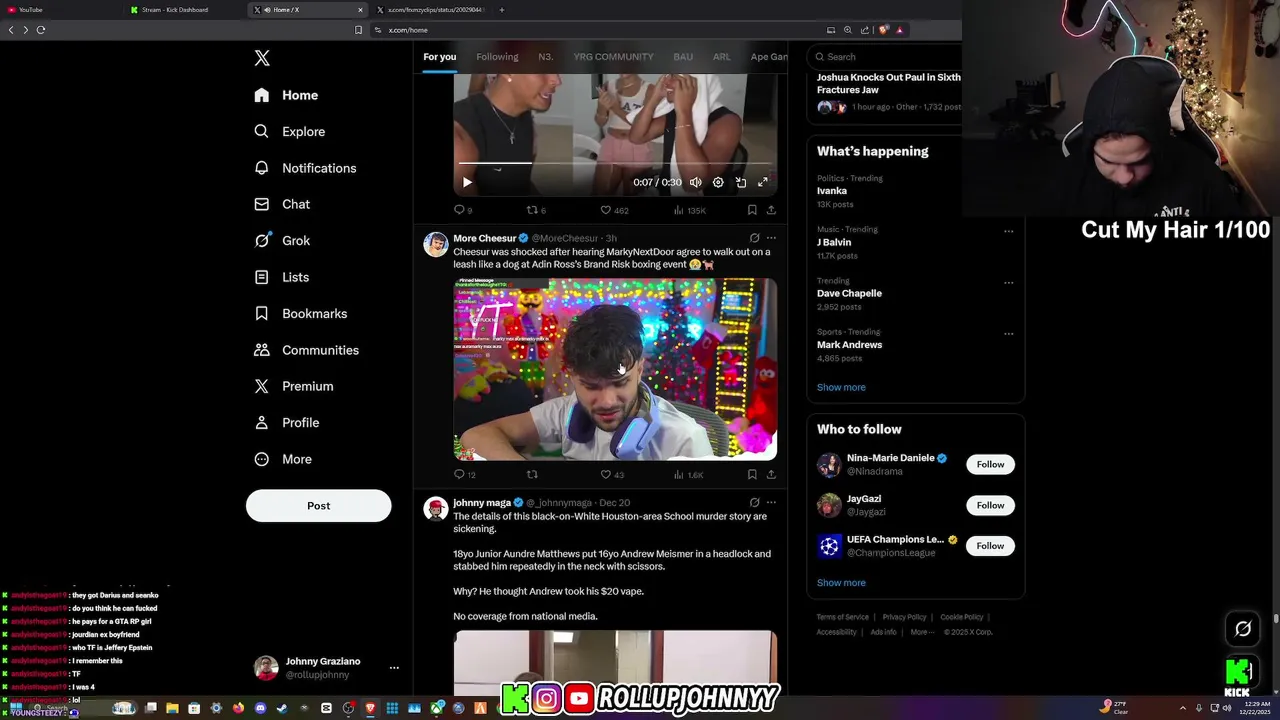Follow UEFA Champions League
The width and height of the screenshot is (1280, 720).
coord(990,546)
